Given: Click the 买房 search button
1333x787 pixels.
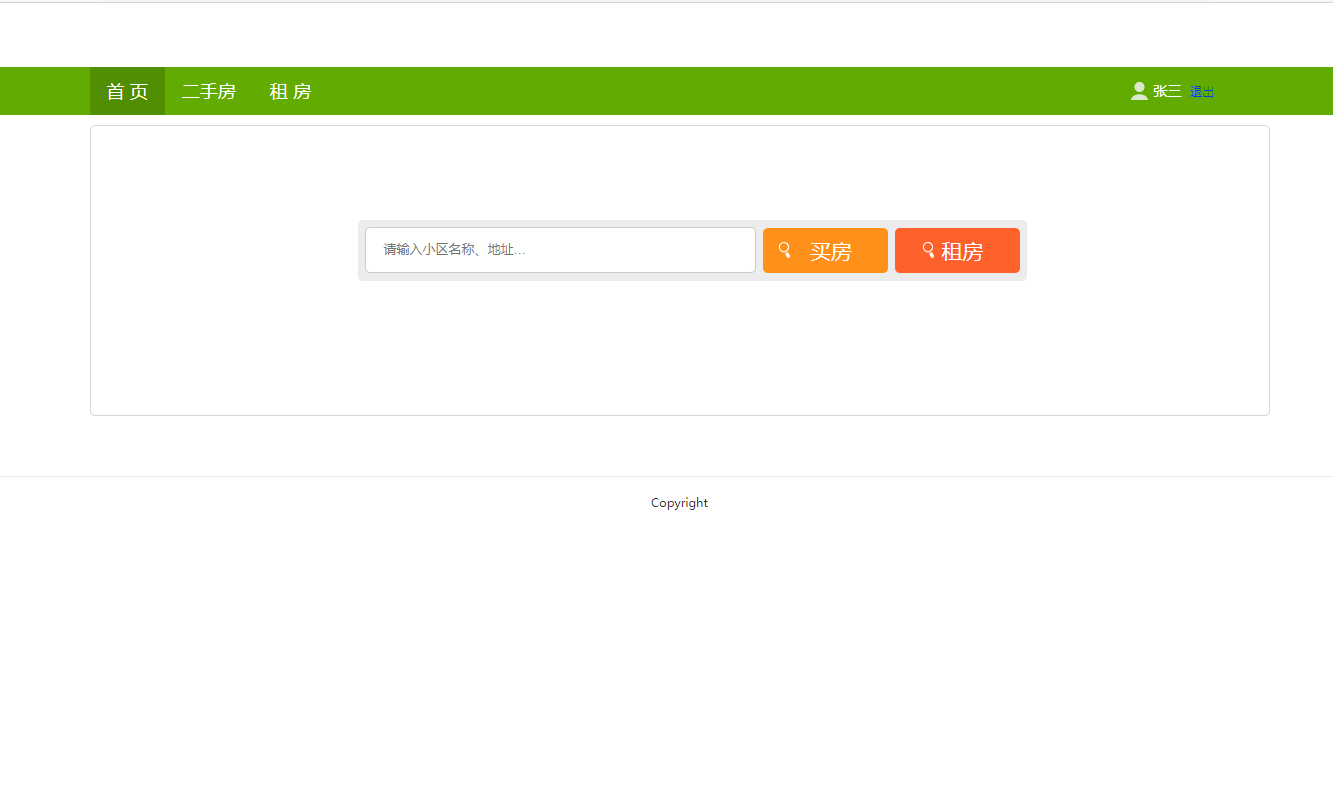Looking at the screenshot, I should coord(825,250).
